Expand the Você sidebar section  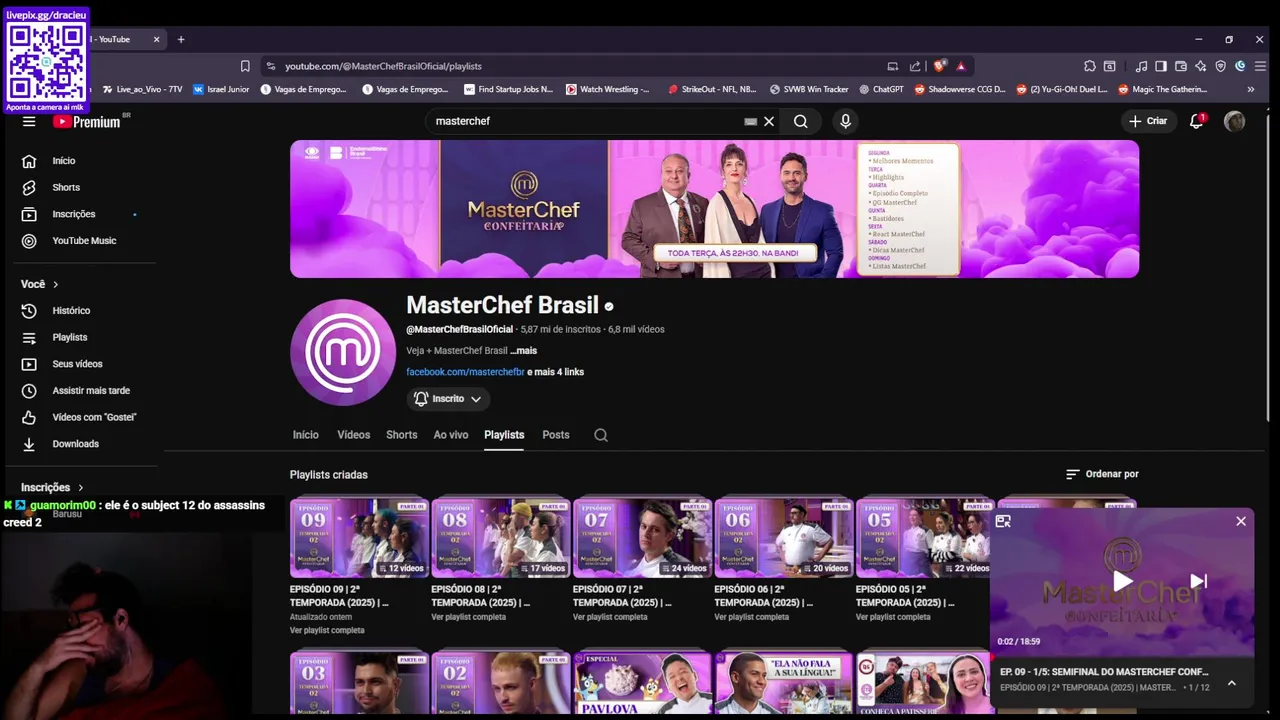point(40,284)
